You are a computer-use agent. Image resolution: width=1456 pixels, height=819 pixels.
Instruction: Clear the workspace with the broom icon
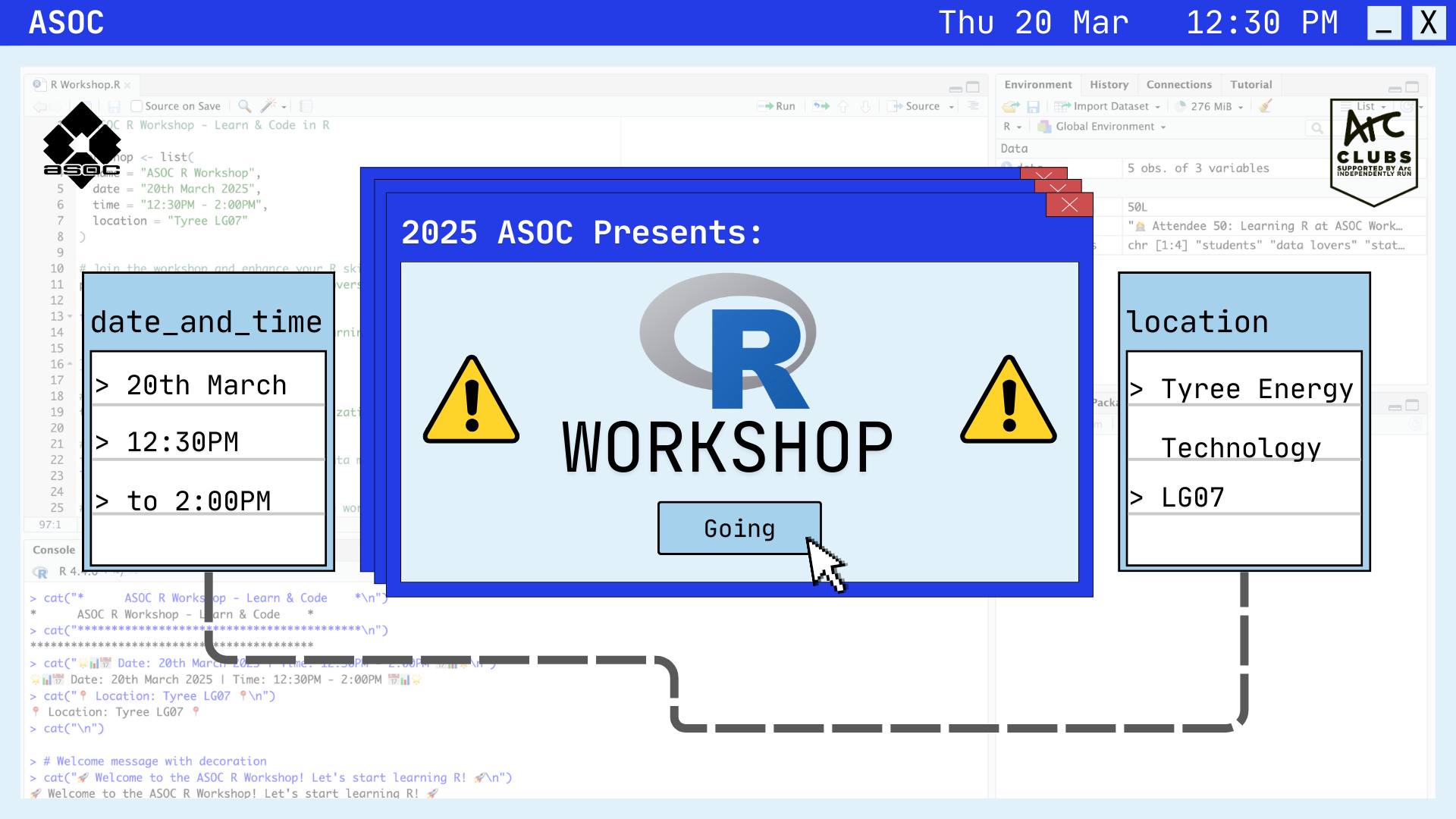(x=1264, y=106)
